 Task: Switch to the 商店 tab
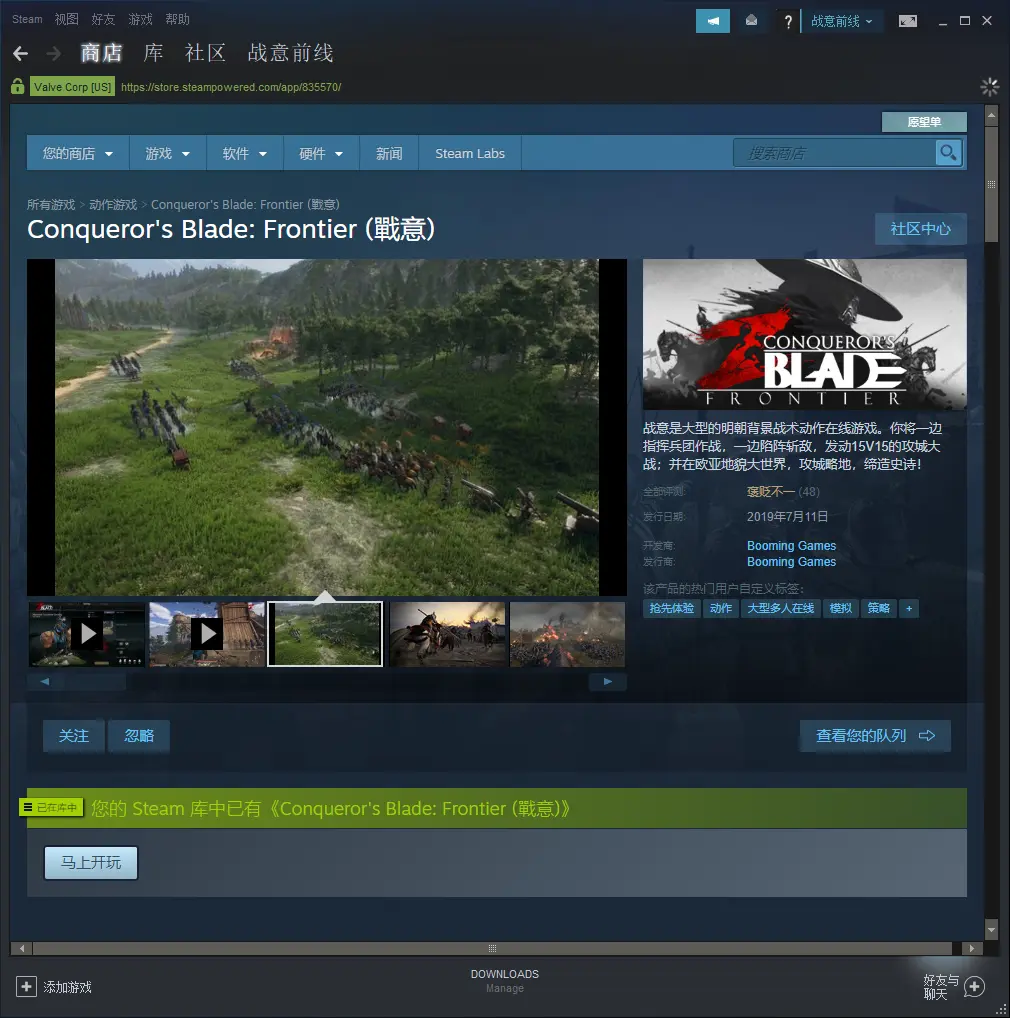pos(101,53)
